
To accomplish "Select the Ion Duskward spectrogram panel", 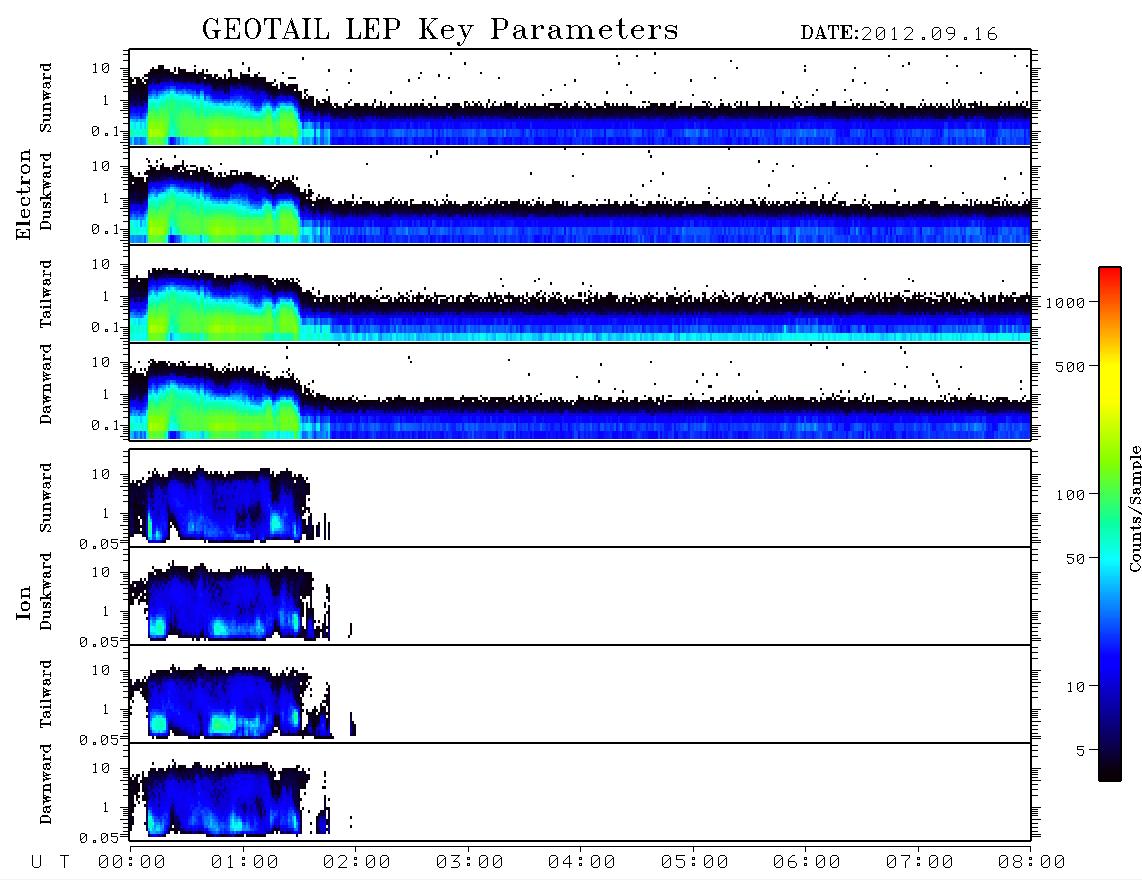I will [580, 596].
